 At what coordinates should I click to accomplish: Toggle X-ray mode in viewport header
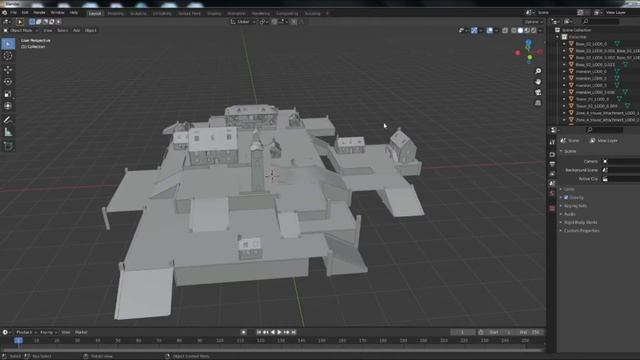click(505, 30)
